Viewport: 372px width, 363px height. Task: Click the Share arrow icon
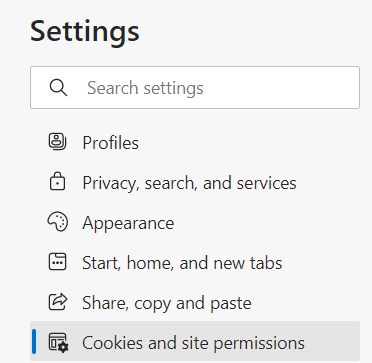click(58, 302)
